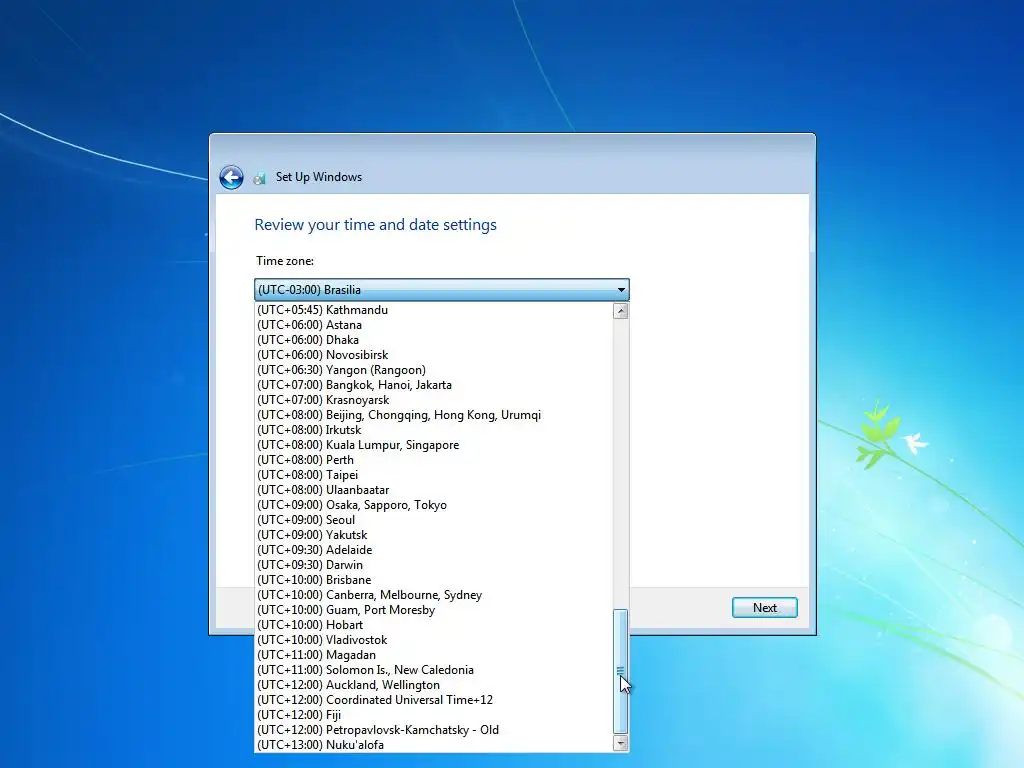The image size is (1024, 768).
Task: Select (UTC+05:45) Kathmandu
Action: 434,310
